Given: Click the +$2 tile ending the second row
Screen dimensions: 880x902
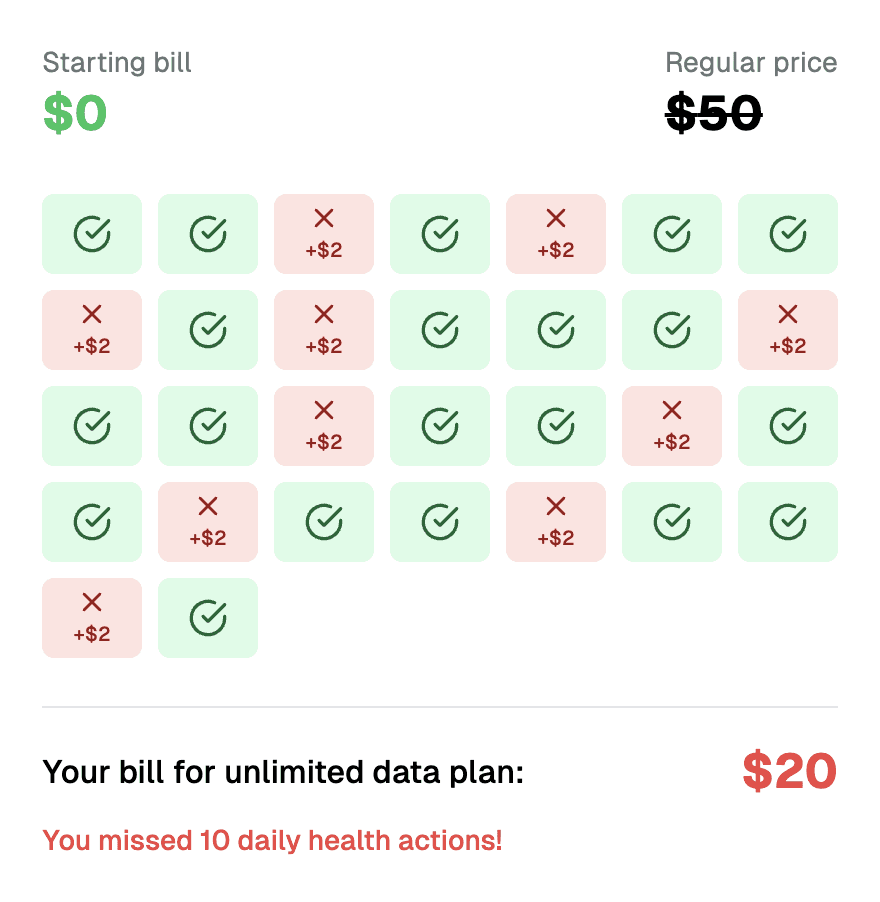Looking at the screenshot, I should pyautogui.click(x=788, y=330).
